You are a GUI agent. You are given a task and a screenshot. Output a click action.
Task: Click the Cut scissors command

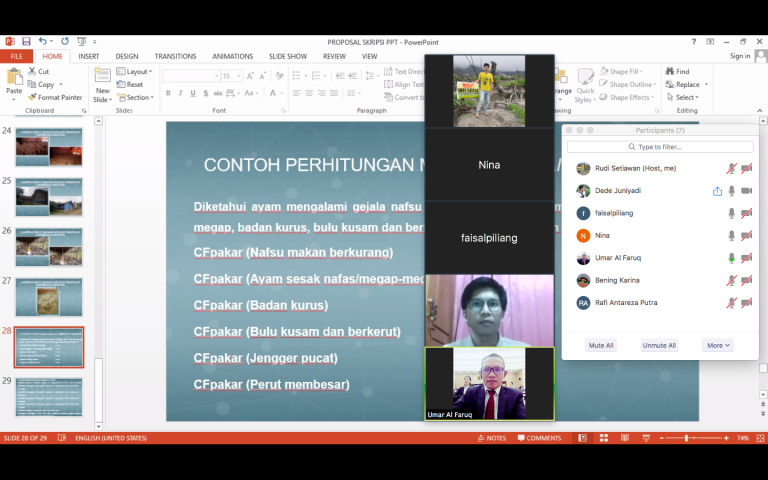click(x=39, y=72)
